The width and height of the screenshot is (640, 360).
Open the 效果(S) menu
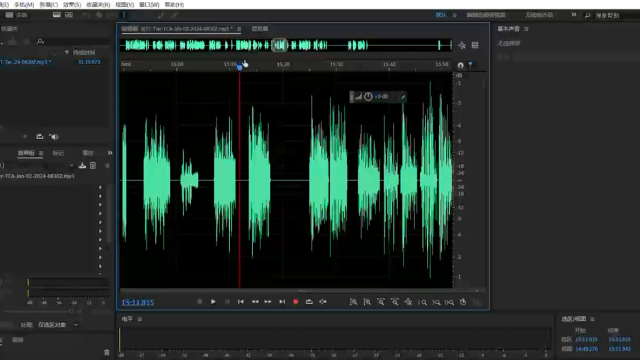pyautogui.click(x=72, y=4)
